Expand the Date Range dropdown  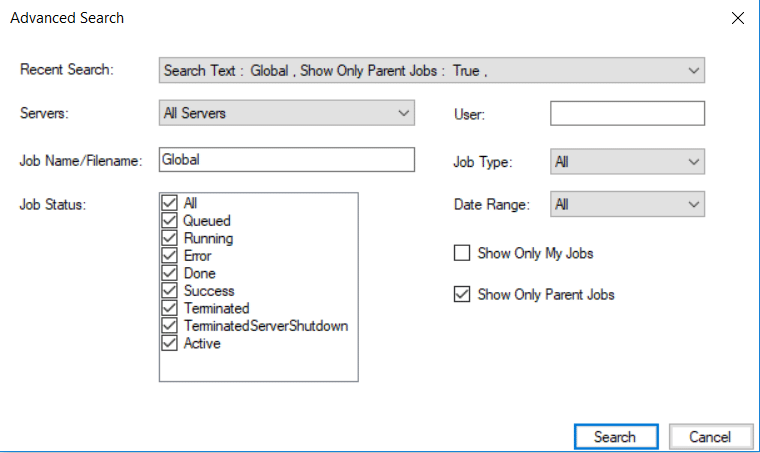click(694, 205)
